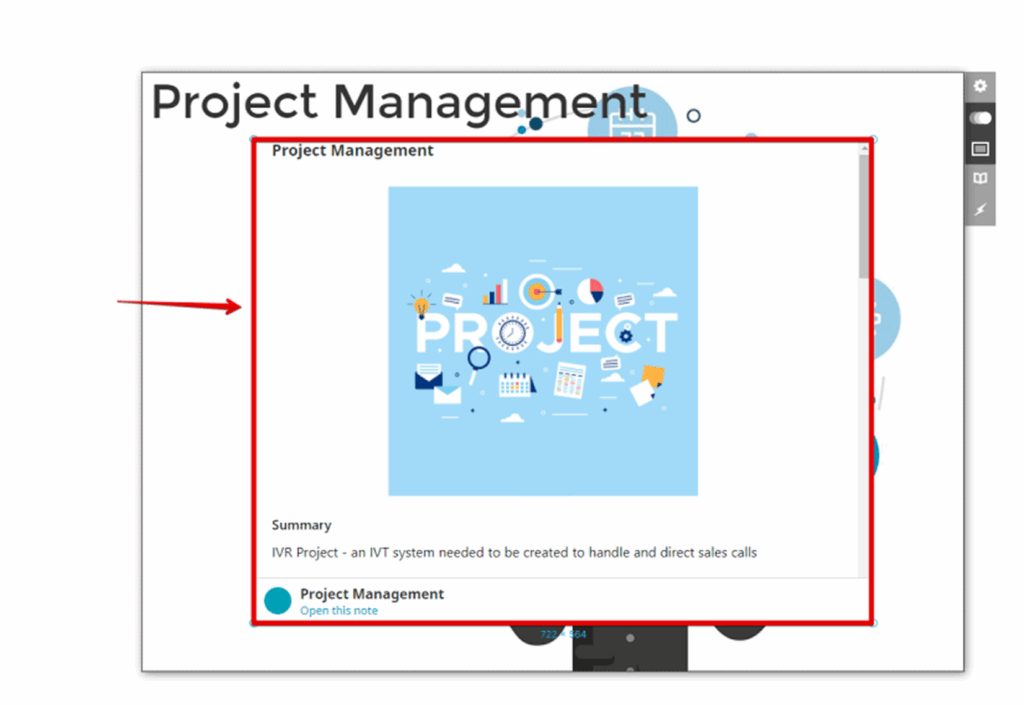Click the bold 'Project Management' footer title
This screenshot has width=1024, height=705.
[x=372, y=594]
